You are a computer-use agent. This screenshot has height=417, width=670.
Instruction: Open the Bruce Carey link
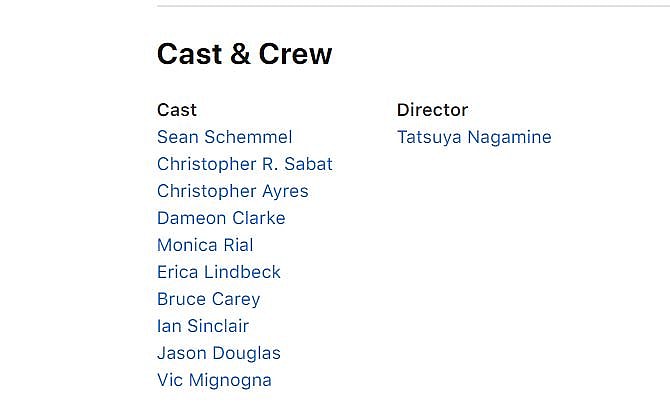208,299
